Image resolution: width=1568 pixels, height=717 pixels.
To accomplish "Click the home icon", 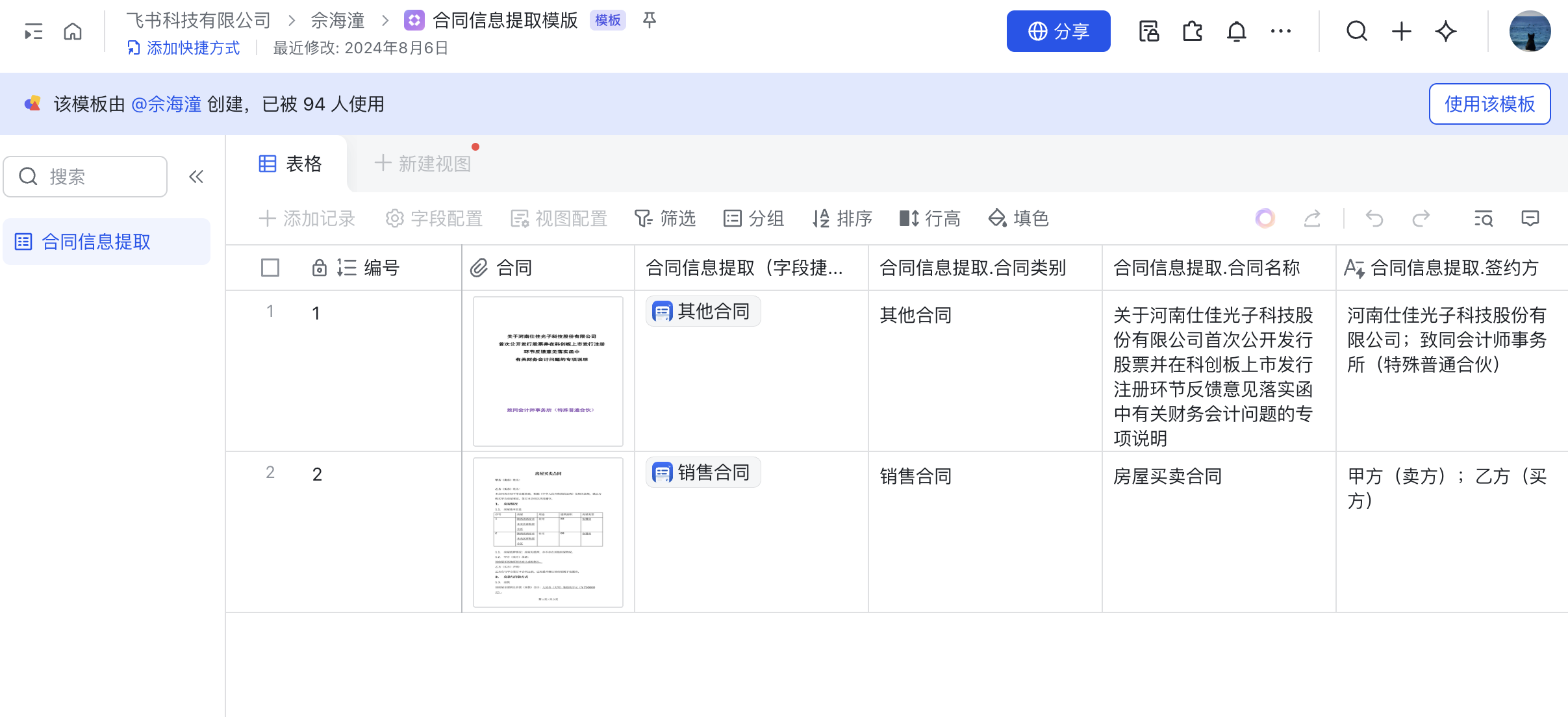I will click(x=73, y=31).
